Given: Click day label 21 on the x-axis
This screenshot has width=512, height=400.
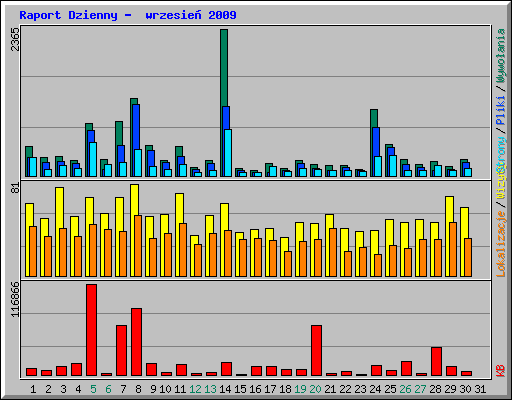Looking at the screenshot, I should 330,389.
